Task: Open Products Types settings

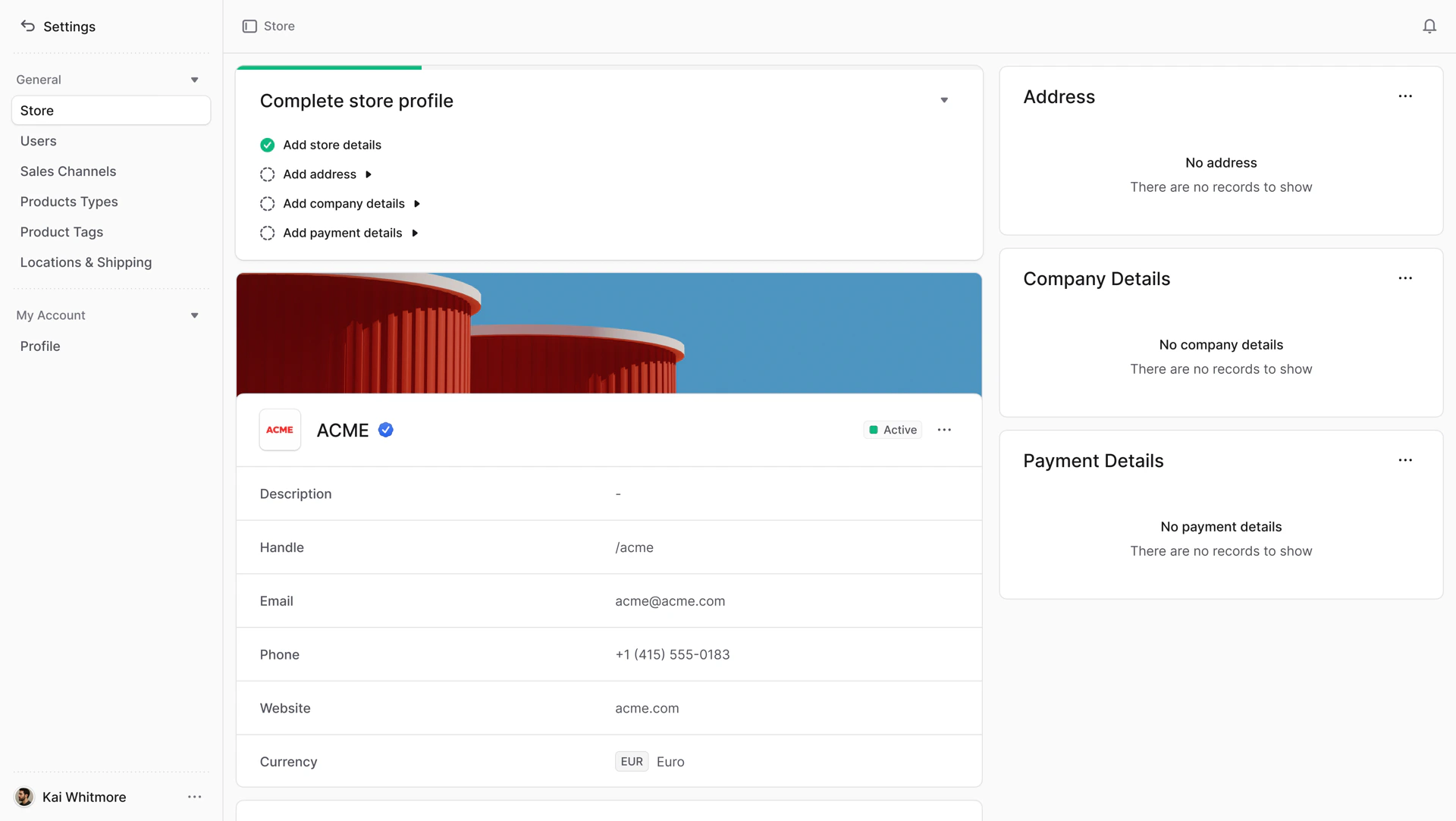Action: [x=111, y=202]
